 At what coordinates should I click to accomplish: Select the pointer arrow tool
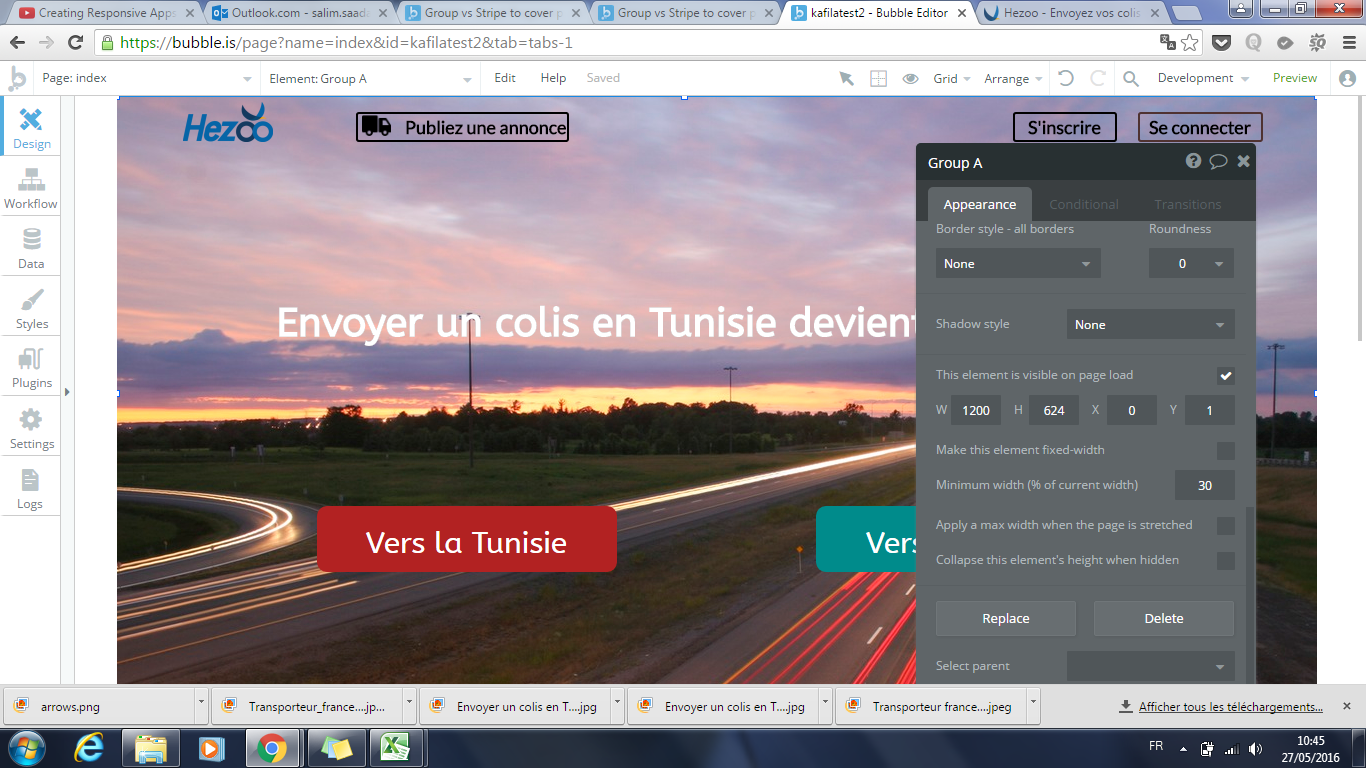pos(847,78)
